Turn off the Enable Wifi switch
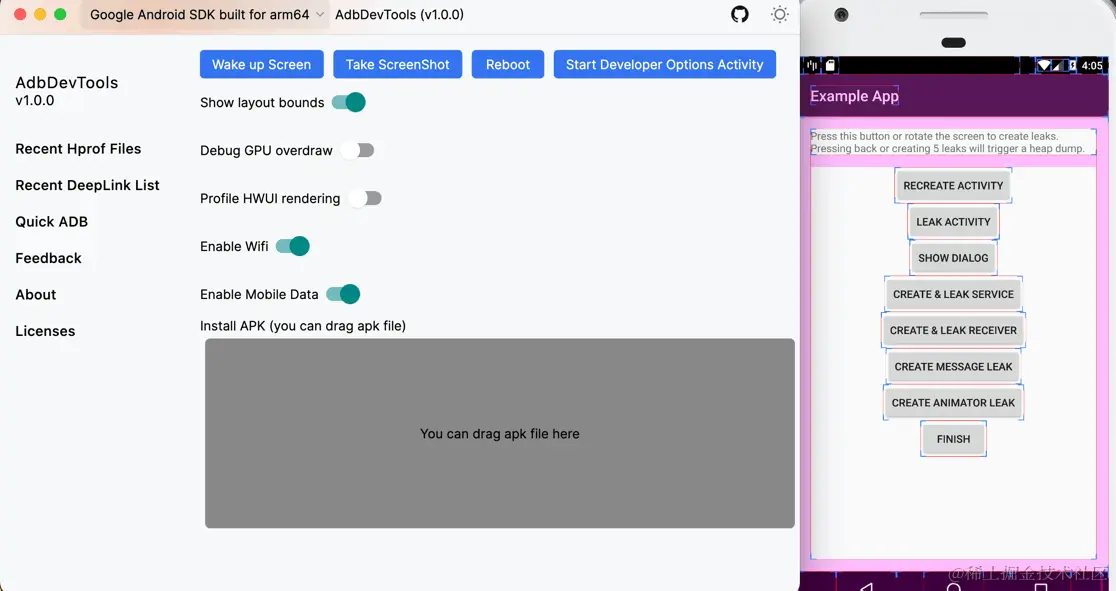This screenshot has height=591, width=1116. pyautogui.click(x=293, y=246)
